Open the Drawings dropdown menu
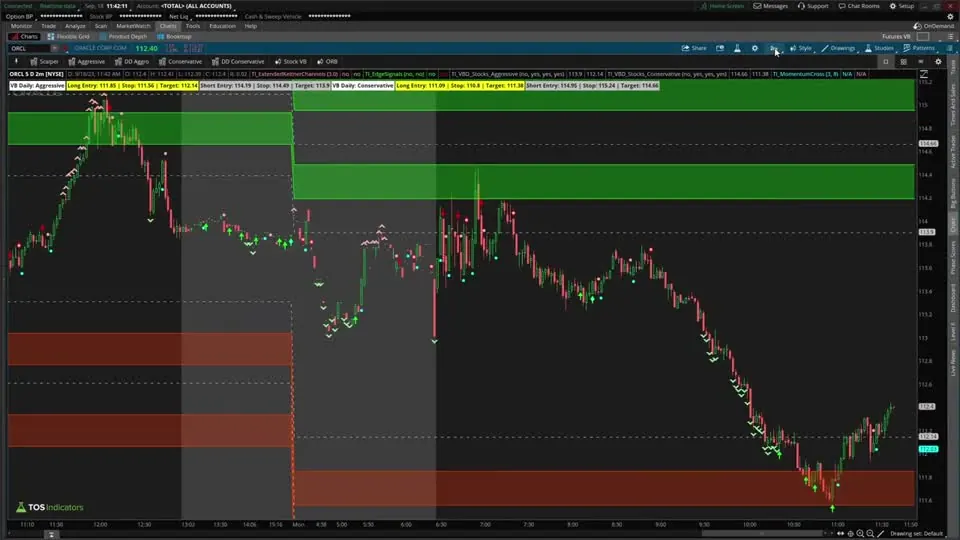 (838, 48)
